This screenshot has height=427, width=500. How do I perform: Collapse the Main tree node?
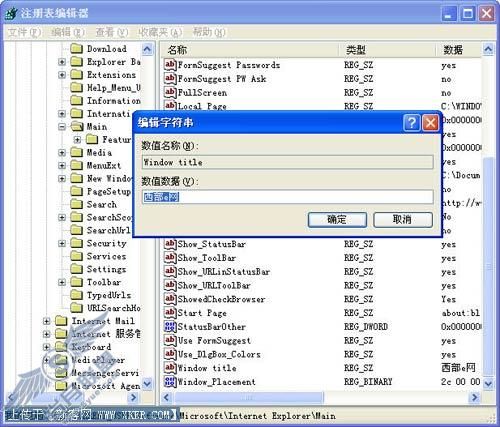pos(62,127)
